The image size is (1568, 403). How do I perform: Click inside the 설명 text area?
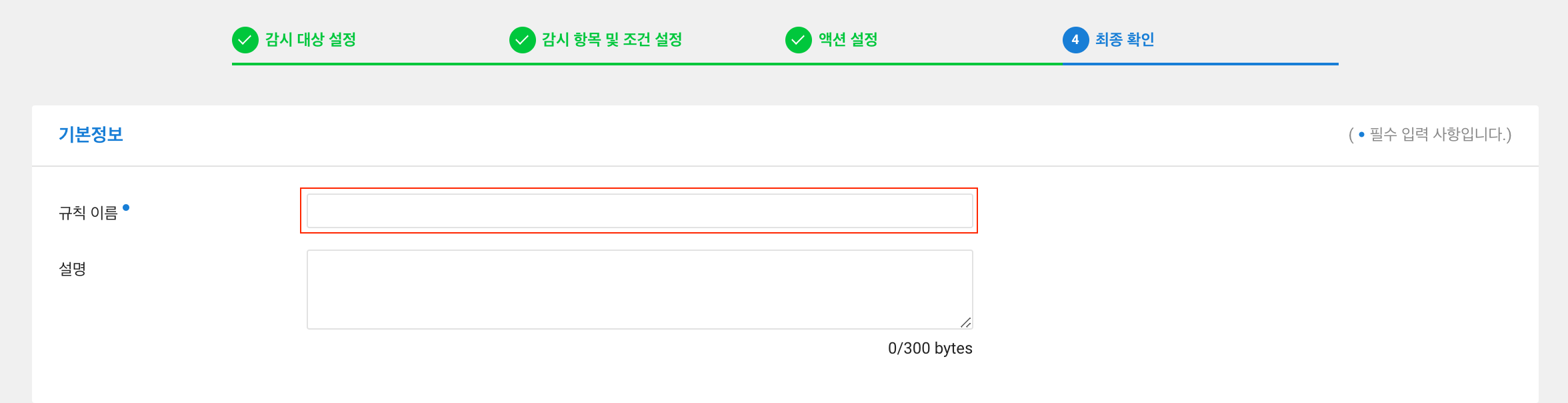click(x=639, y=289)
